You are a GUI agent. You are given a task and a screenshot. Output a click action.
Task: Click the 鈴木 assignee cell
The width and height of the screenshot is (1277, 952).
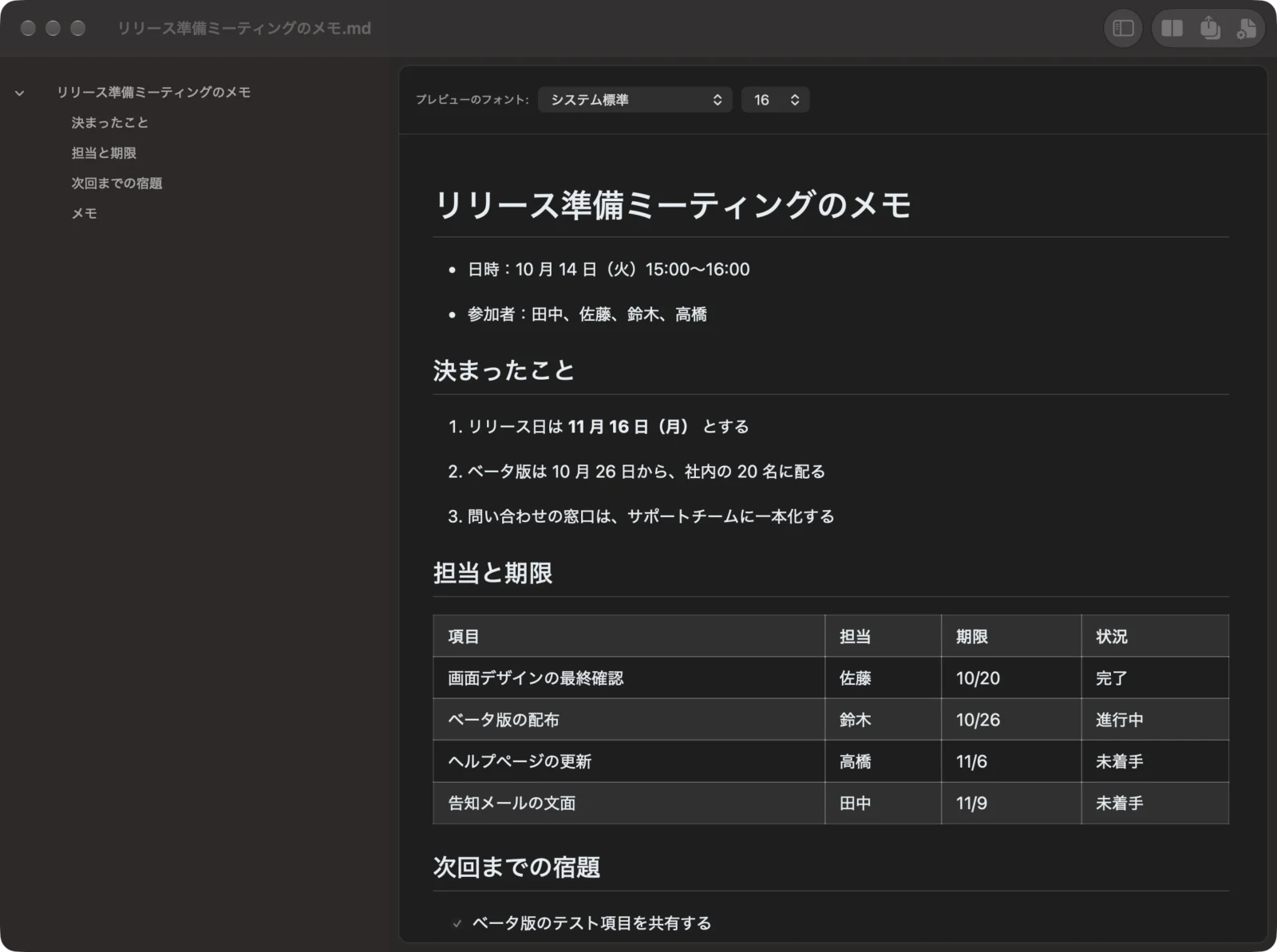[883, 720]
